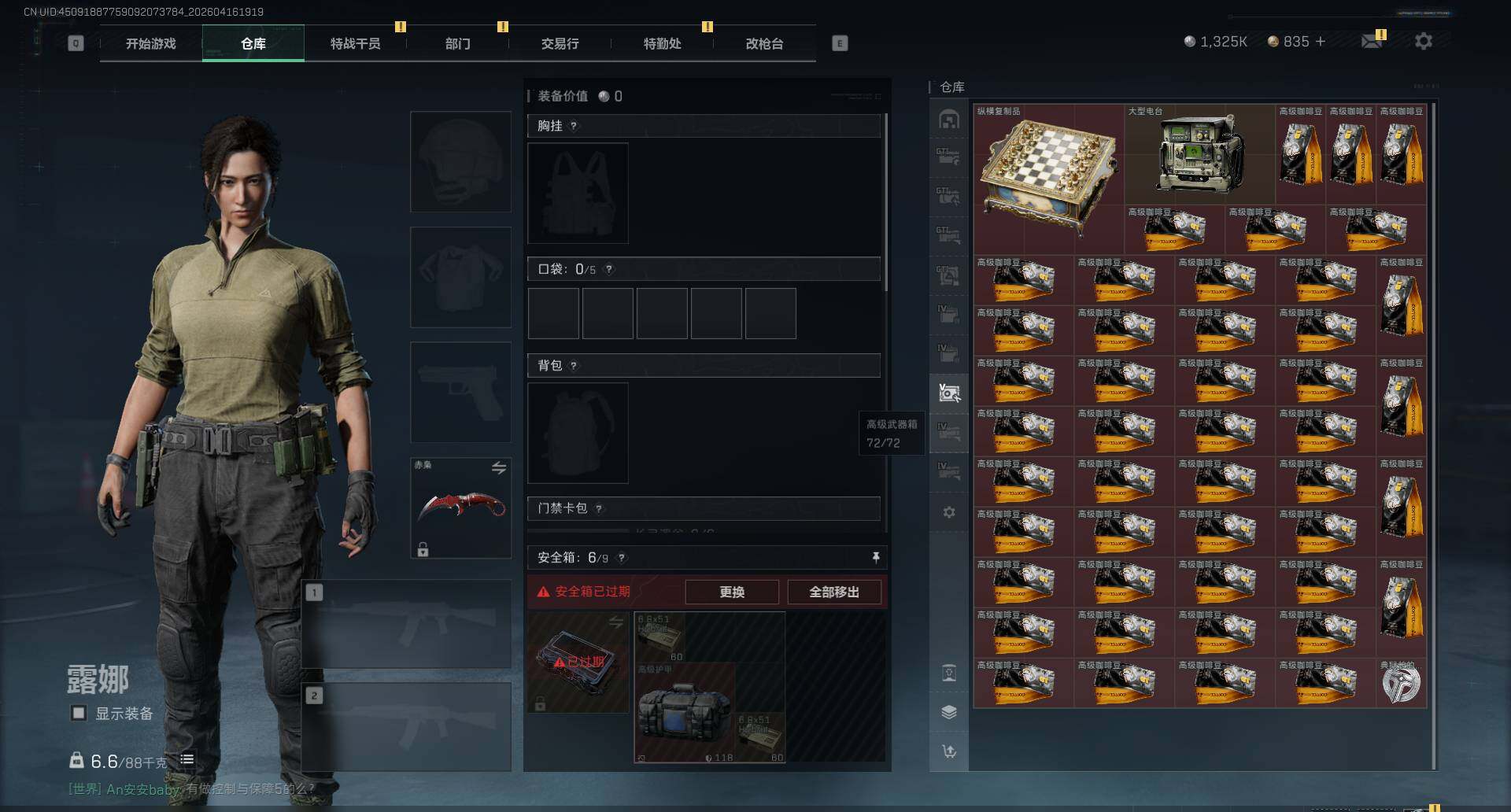Viewport: 1511px width, 812px height.
Task: Open the 交易行 tab
Action: 560,43
